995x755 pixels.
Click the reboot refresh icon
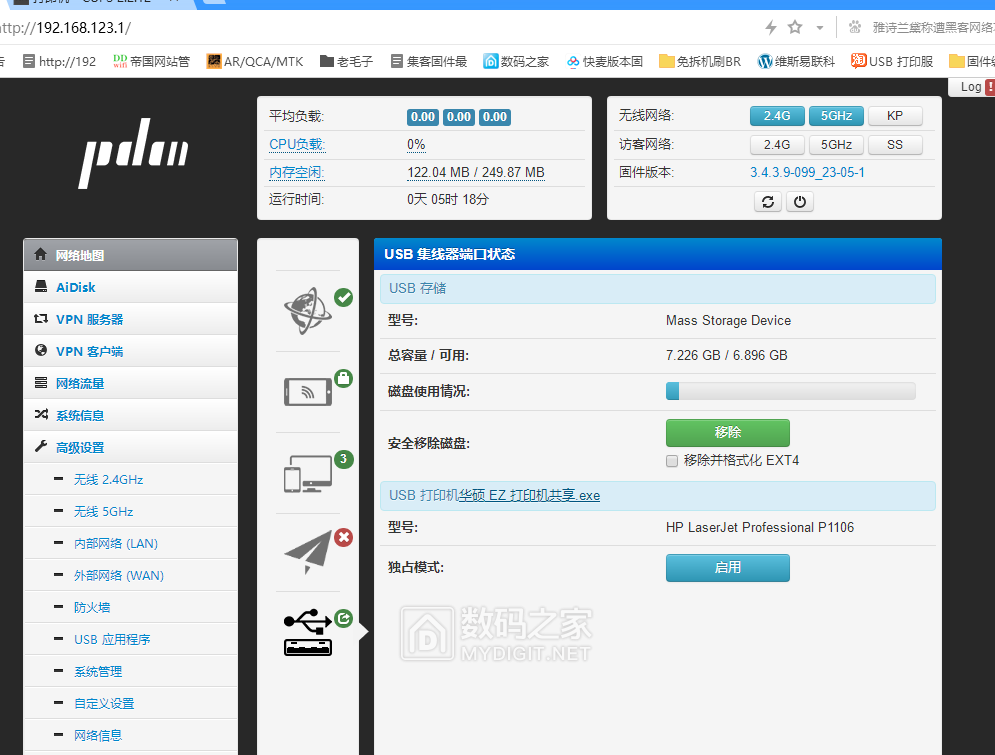[x=768, y=201]
